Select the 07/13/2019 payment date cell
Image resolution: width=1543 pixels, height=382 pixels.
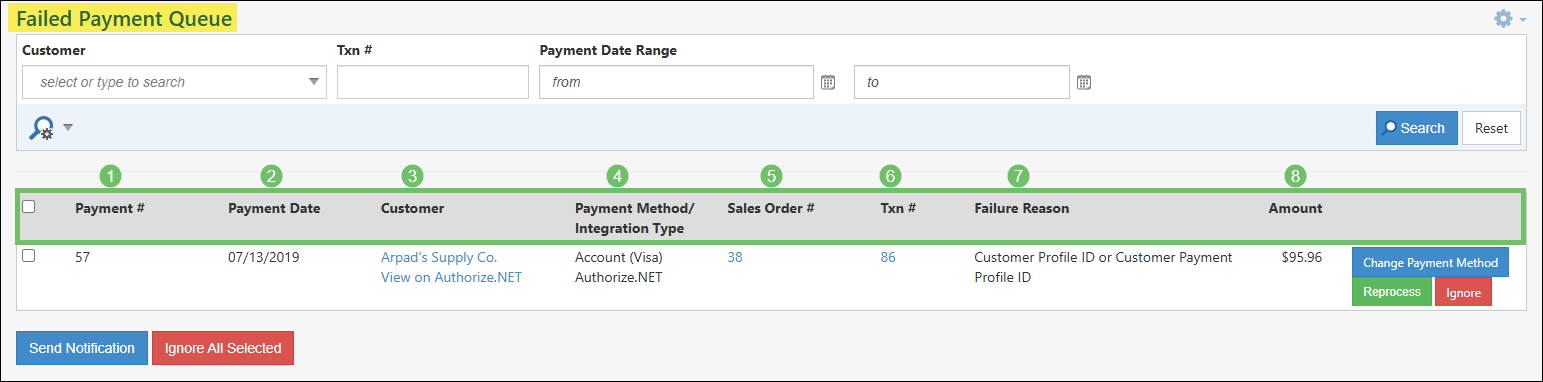(x=264, y=257)
